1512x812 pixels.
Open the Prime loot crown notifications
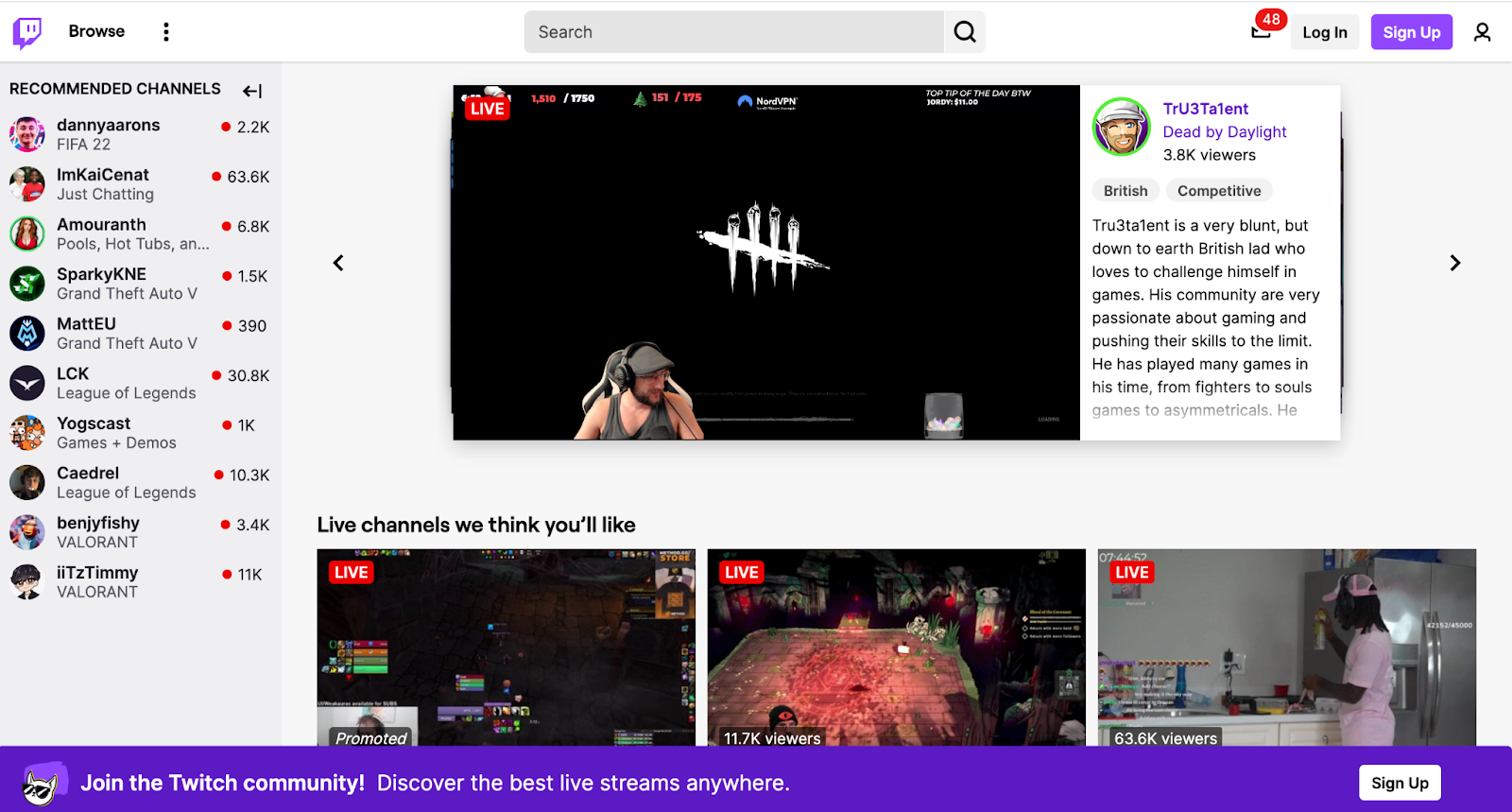(x=1261, y=32)
